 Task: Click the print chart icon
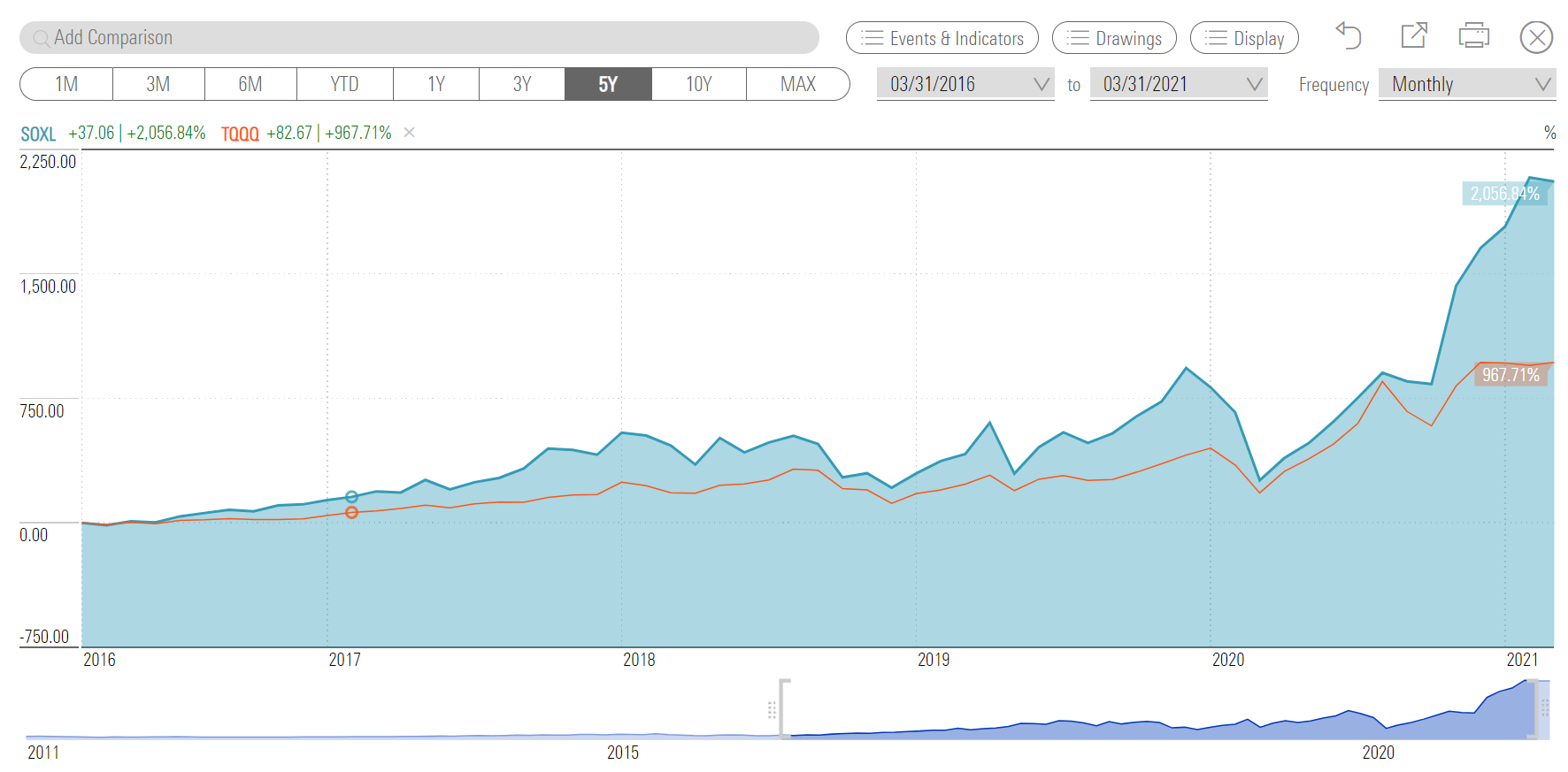point(1474,36)
